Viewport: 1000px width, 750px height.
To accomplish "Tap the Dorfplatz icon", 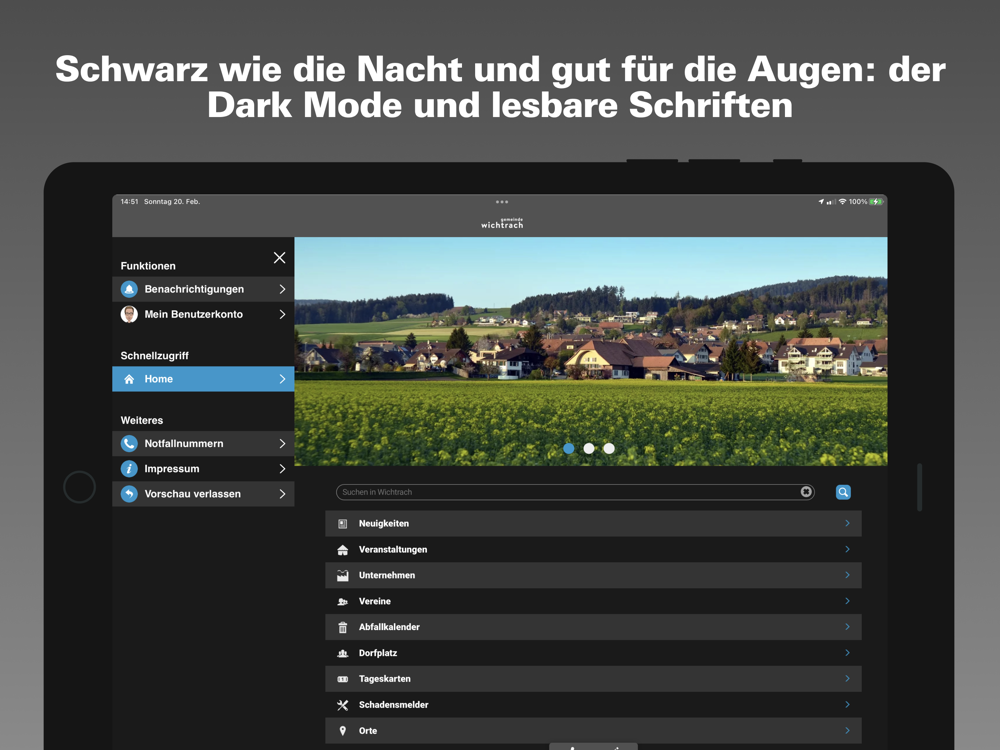I will coord(342,653).
